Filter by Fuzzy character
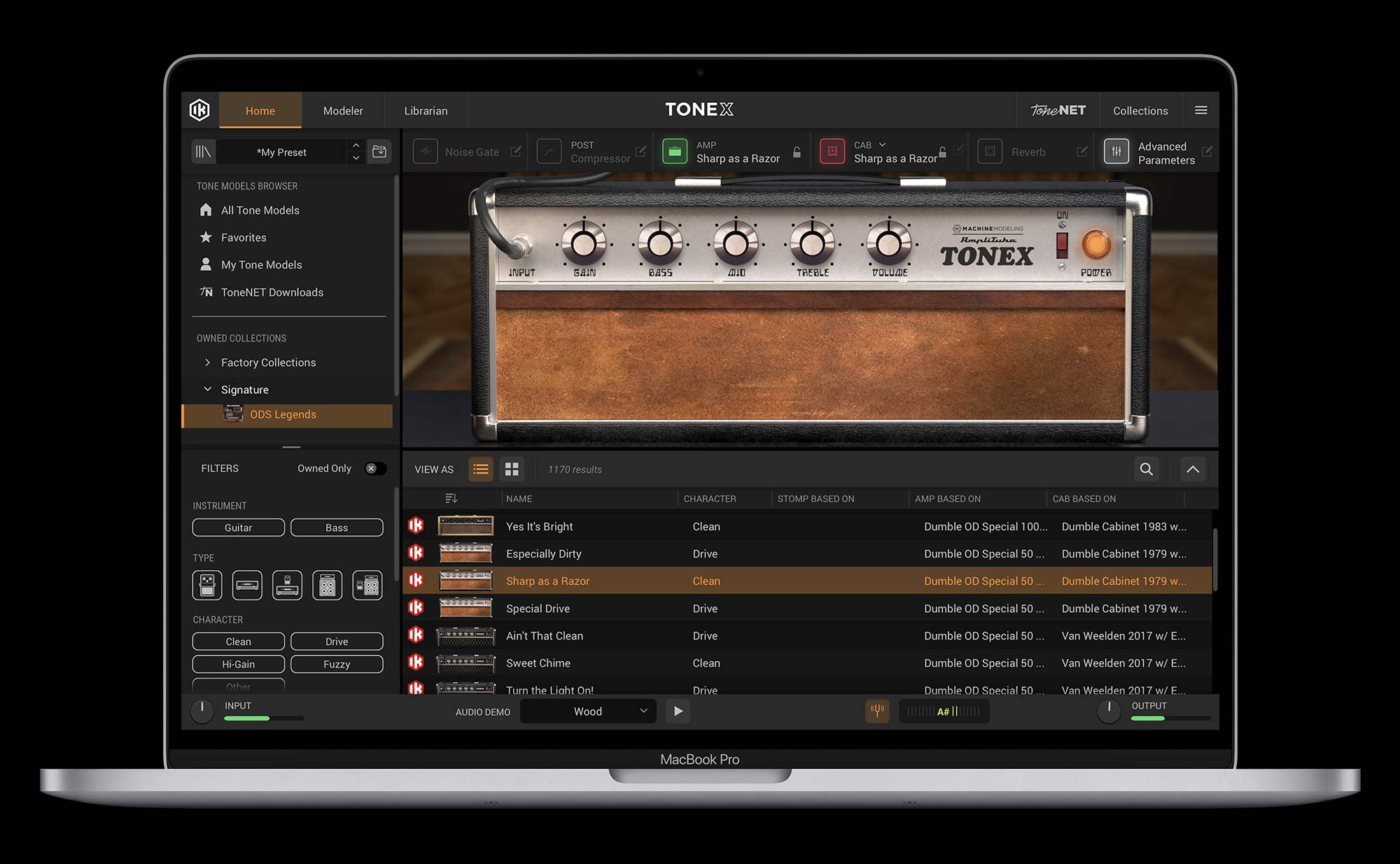 [337, 664]
